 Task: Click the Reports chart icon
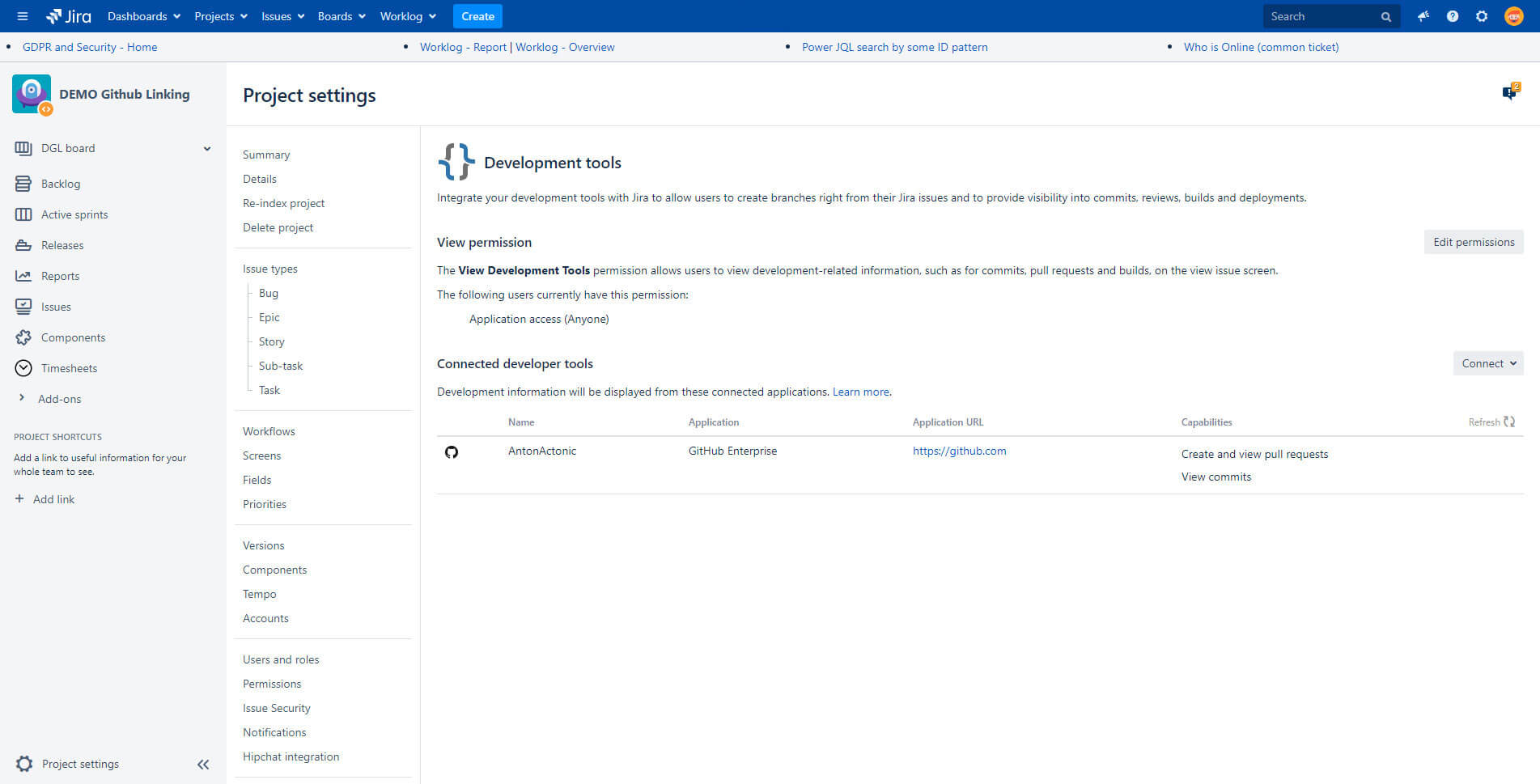23,276
